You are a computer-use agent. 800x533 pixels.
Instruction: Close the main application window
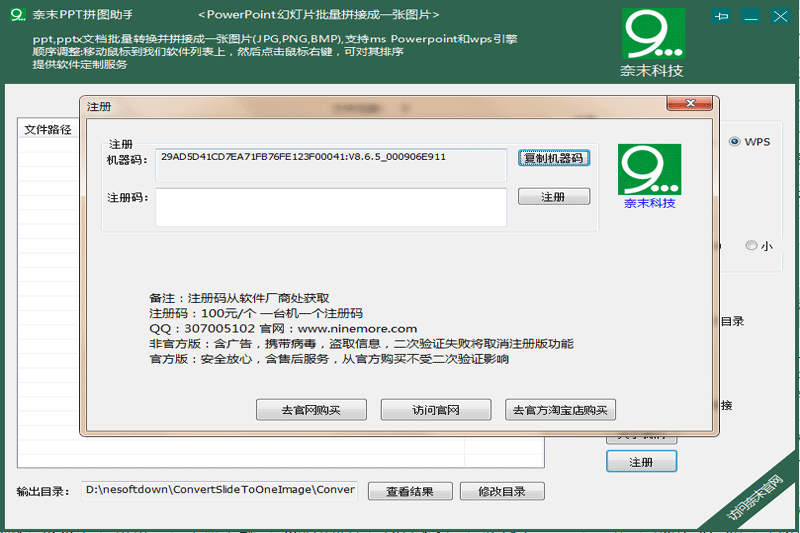[x=780, y=17]
